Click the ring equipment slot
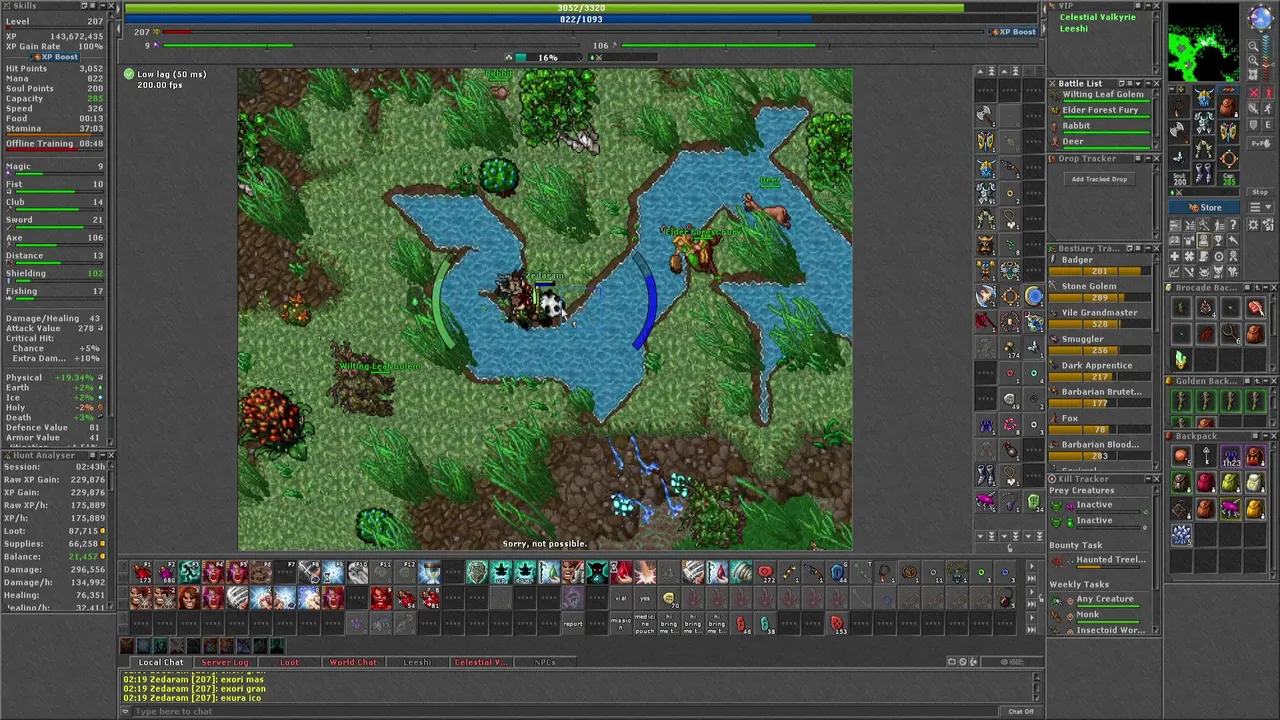 point(1228,157)
